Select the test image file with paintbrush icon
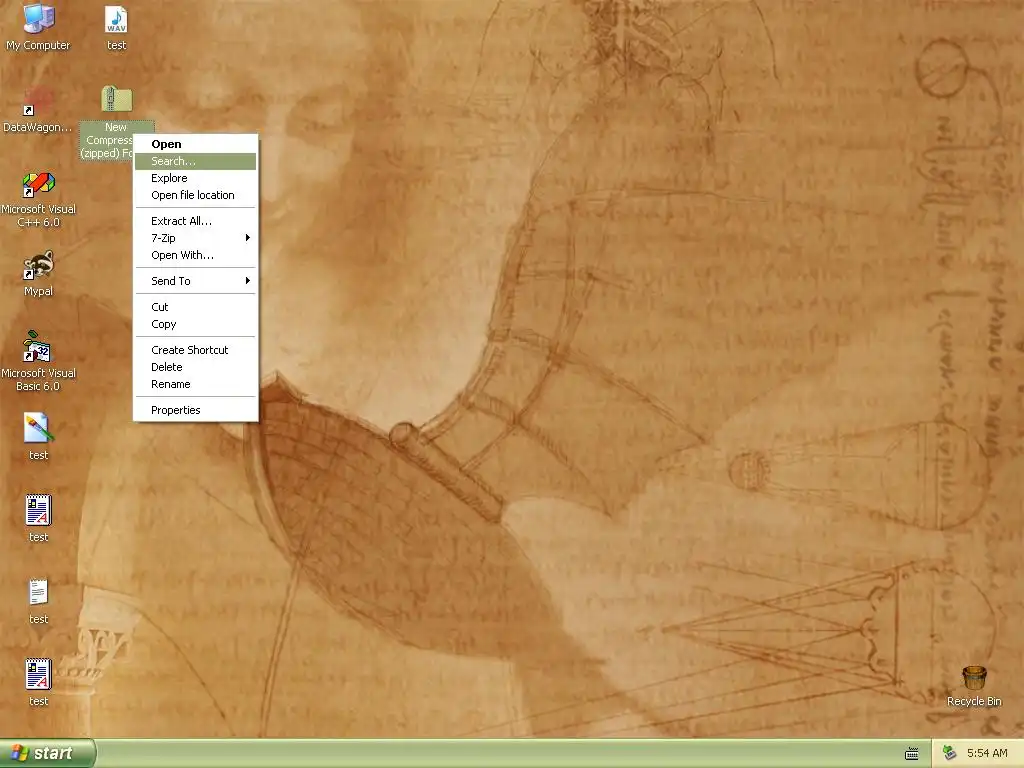The width and height of the screenshot is (1024, 768). [x=38, y=436]
